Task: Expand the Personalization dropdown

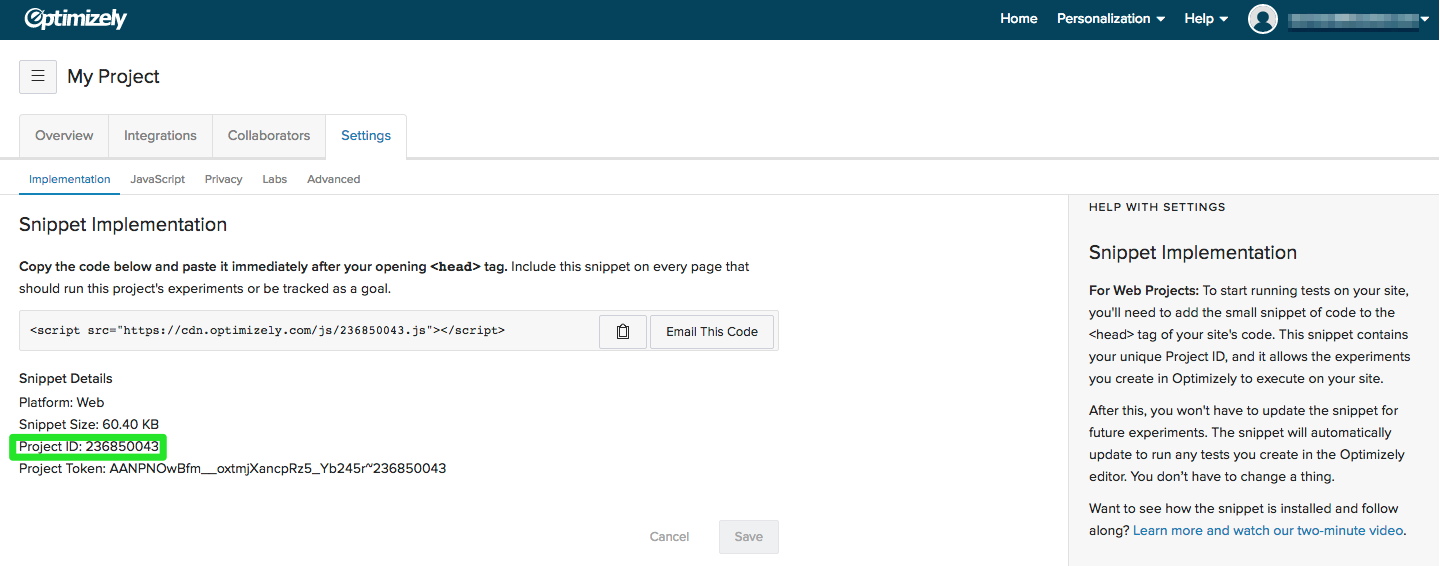Action: [x=1111, y=19]
